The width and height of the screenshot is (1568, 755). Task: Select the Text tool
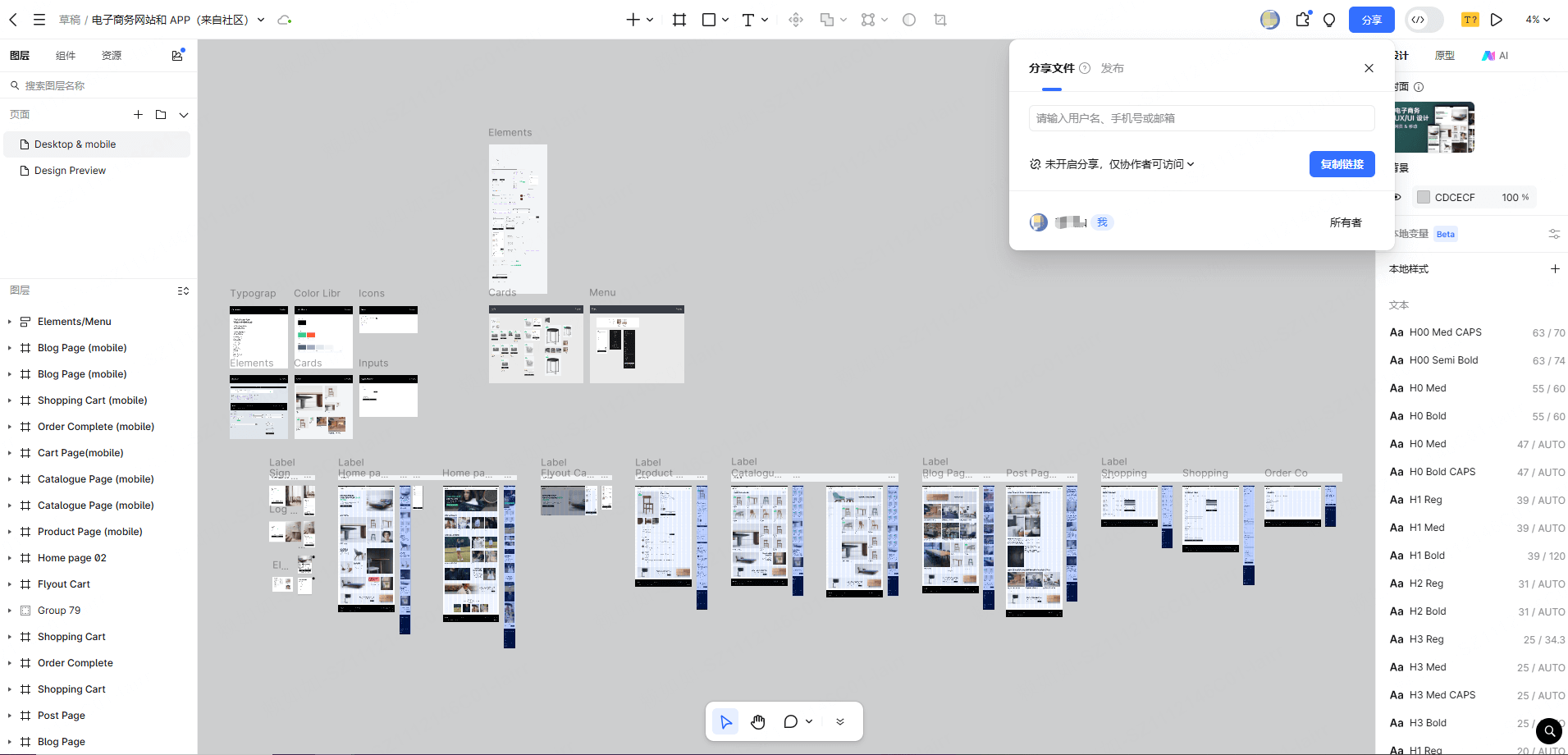[747, 20]
